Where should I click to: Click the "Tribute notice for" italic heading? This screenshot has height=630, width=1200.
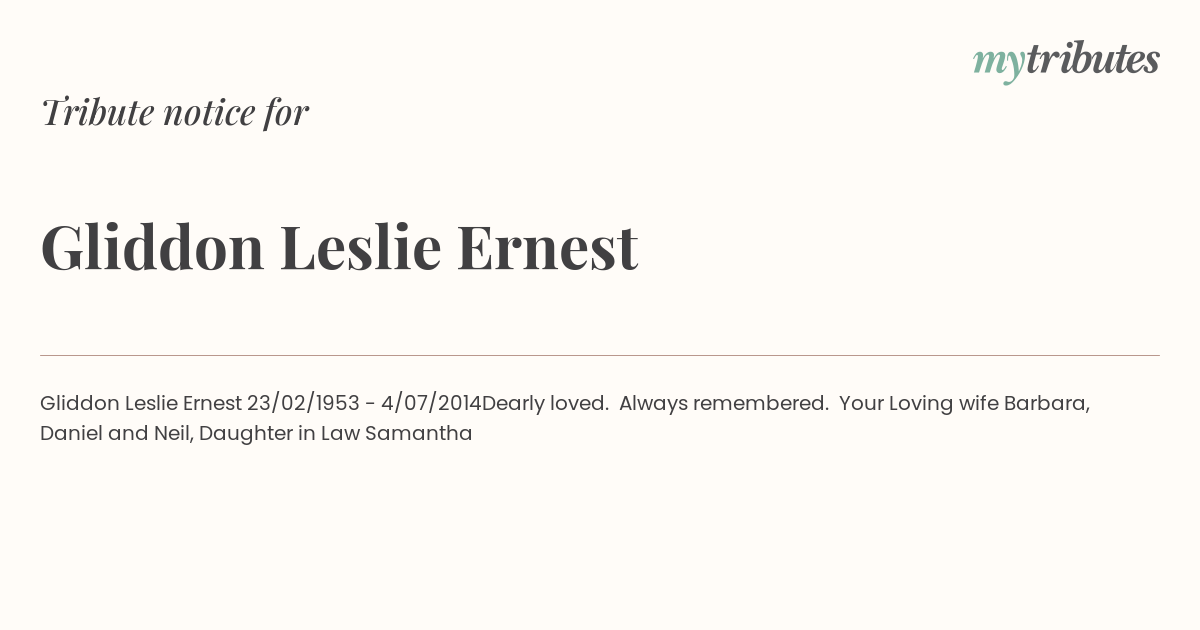click(x=175, y=113)
